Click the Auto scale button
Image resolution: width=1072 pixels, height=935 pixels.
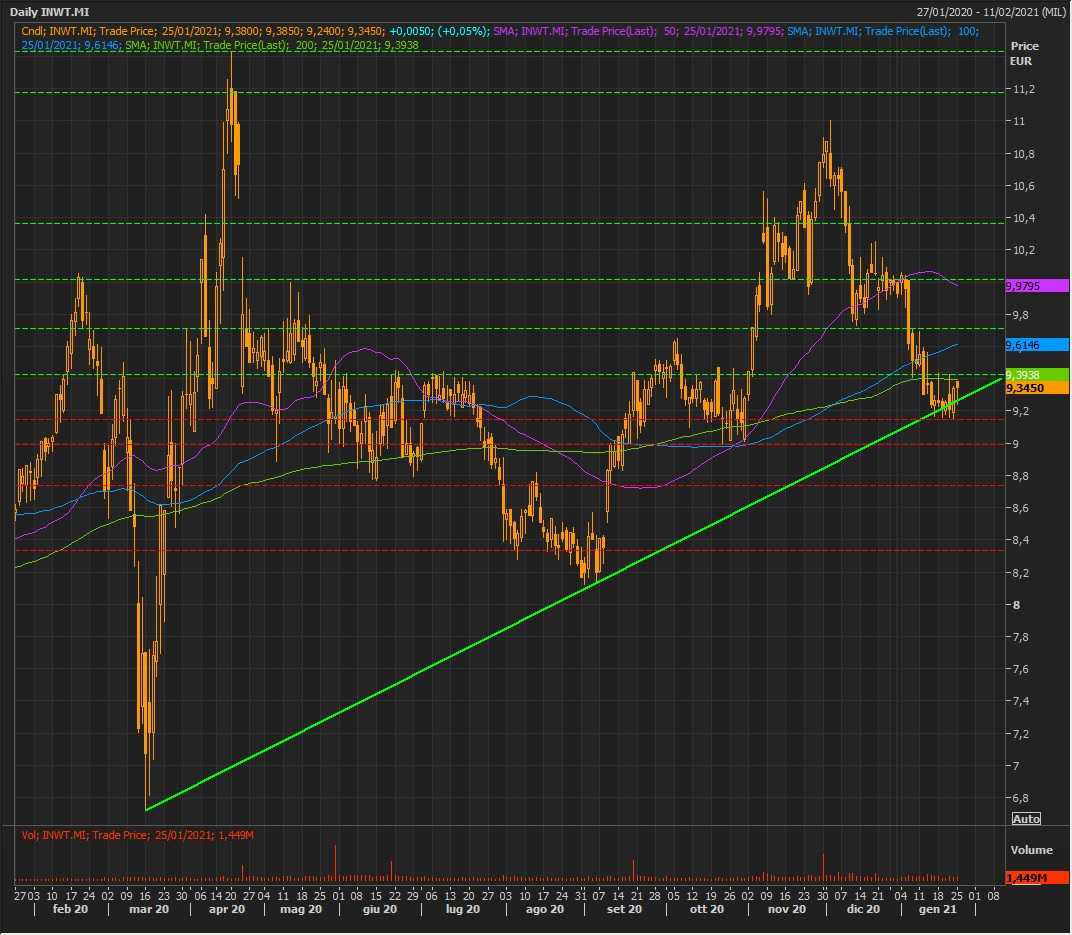1026,819
